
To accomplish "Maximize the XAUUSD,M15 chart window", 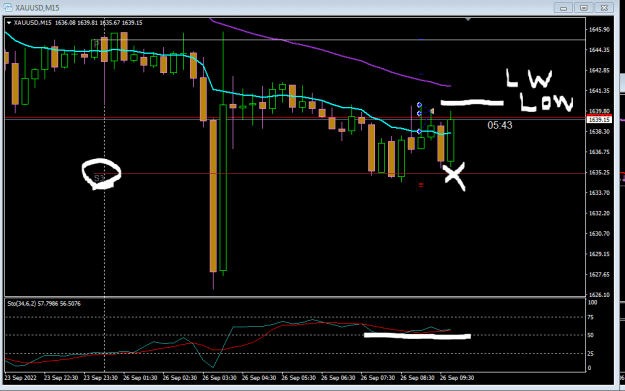I will (584, 8).
